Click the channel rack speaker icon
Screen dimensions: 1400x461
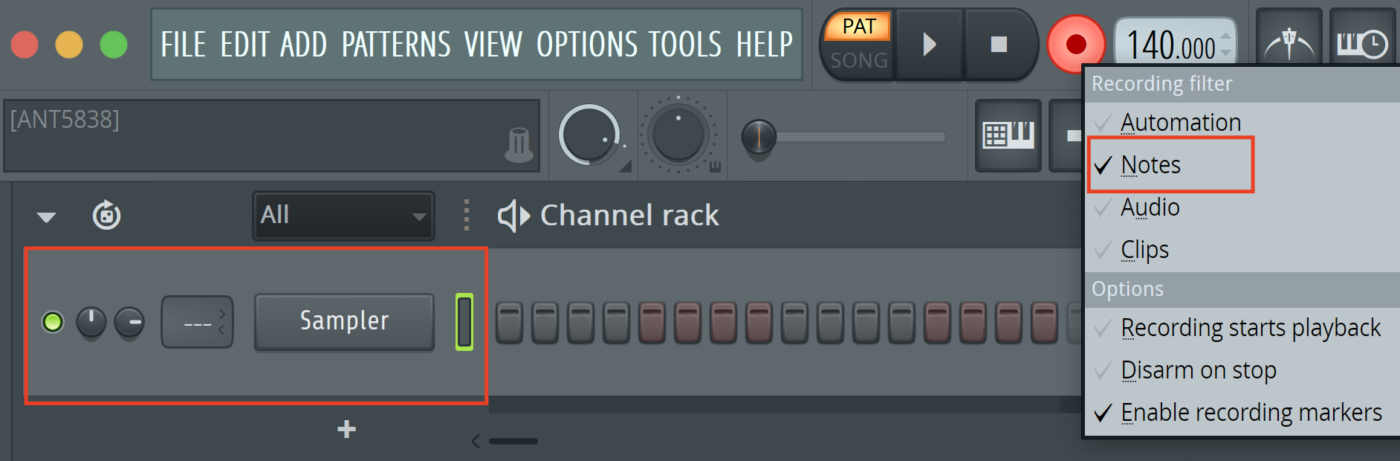click(513, 215)
